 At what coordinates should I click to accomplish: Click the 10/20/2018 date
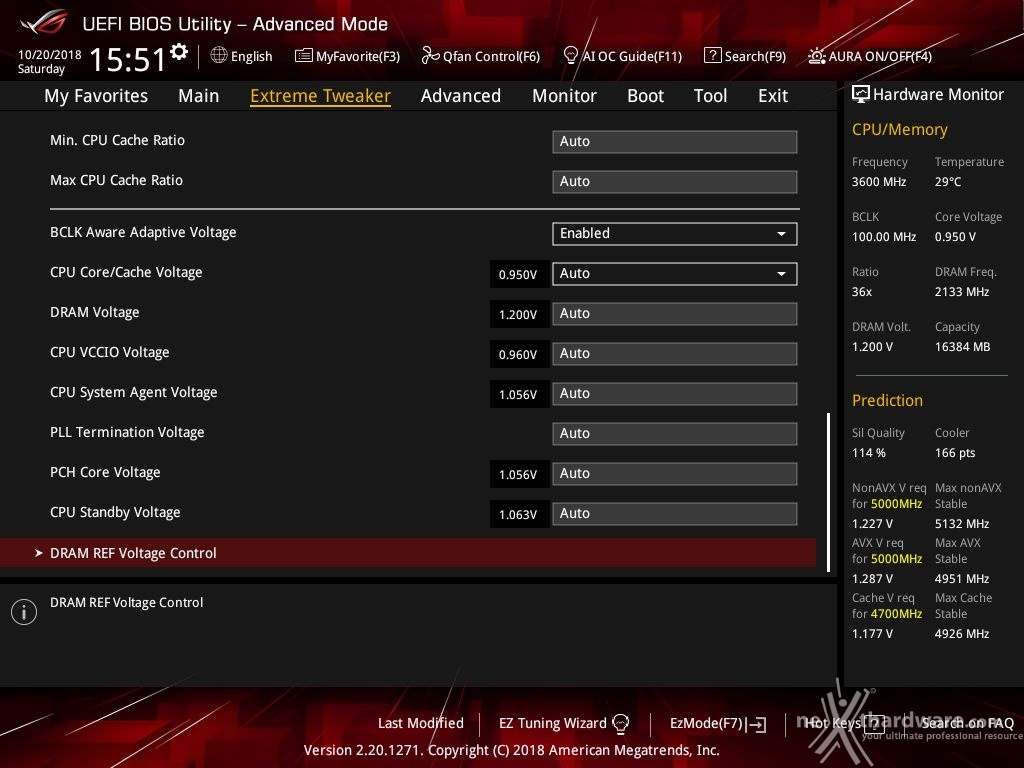tap(50, 55)
